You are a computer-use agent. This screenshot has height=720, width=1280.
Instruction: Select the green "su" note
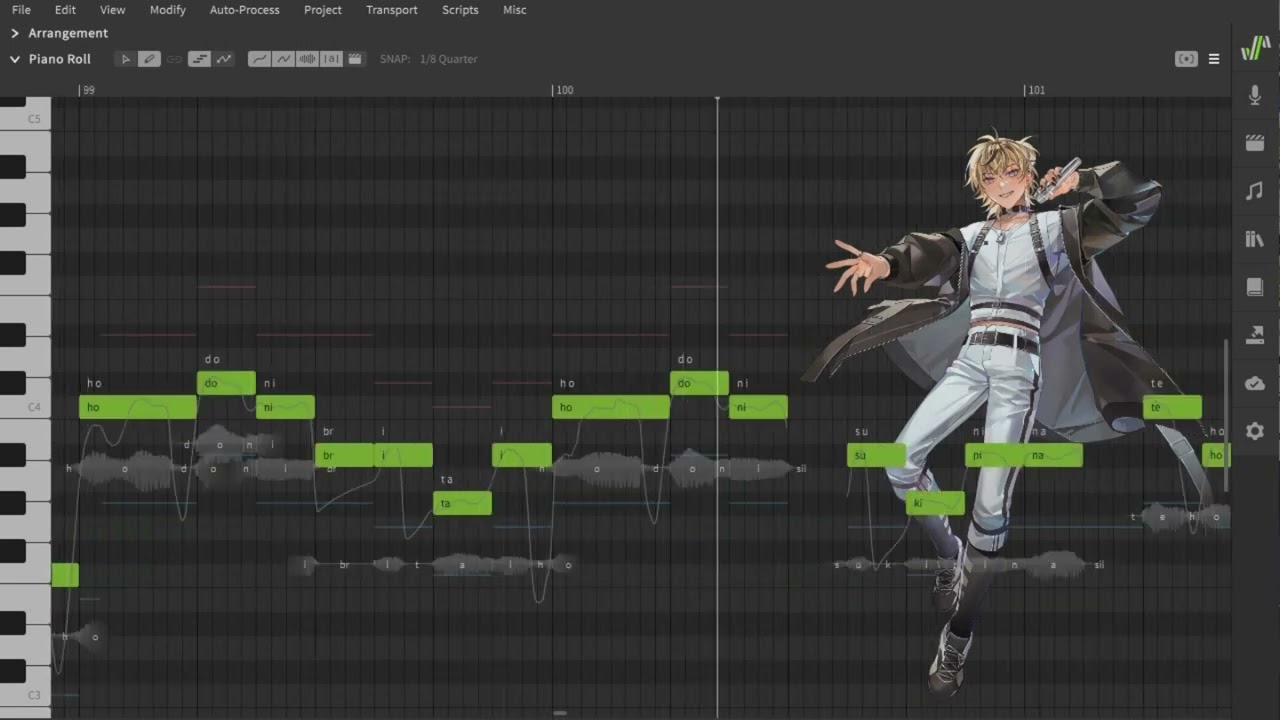(x=876, y=455)
